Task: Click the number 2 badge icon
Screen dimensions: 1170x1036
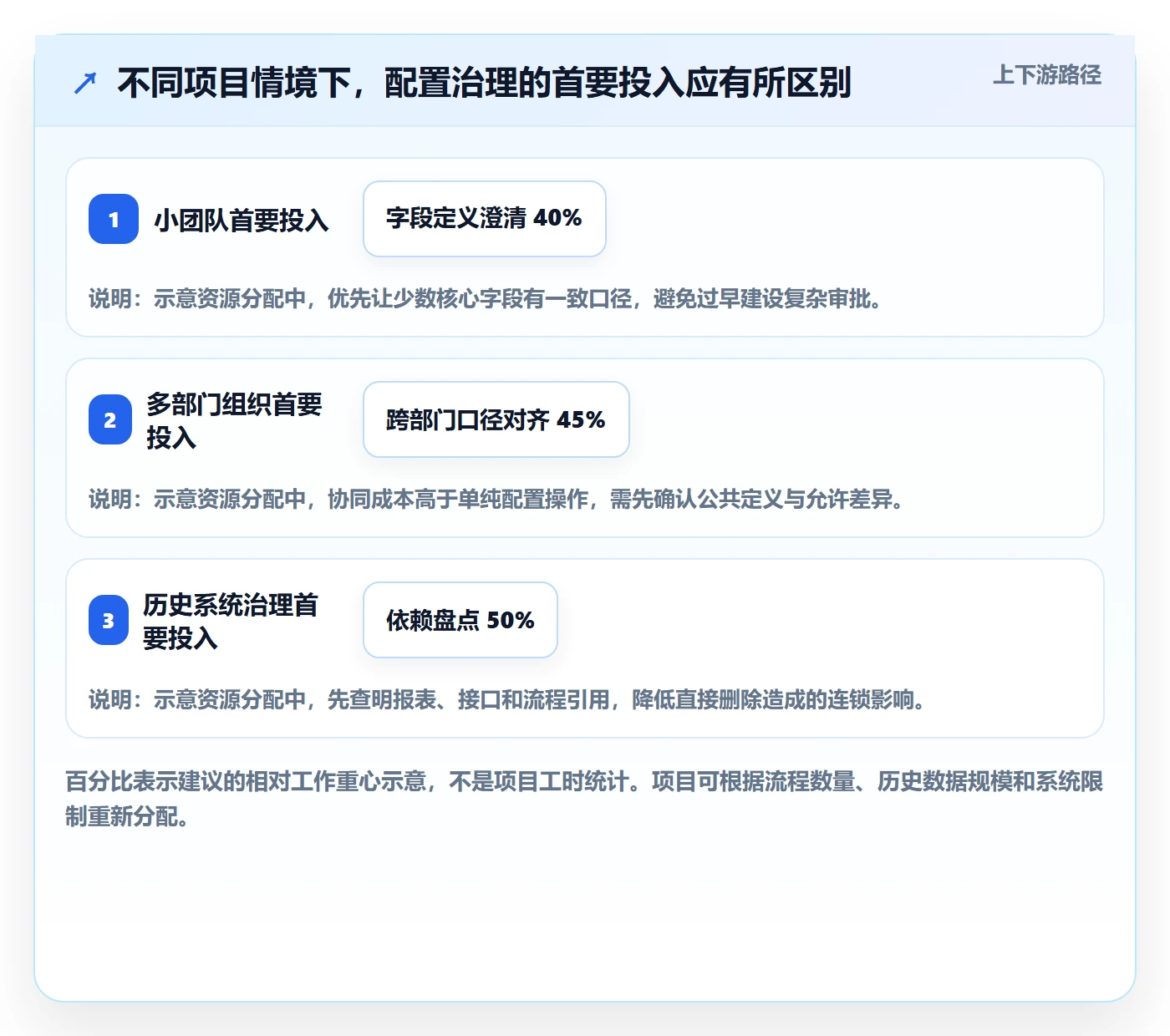Action: [110, 419]
